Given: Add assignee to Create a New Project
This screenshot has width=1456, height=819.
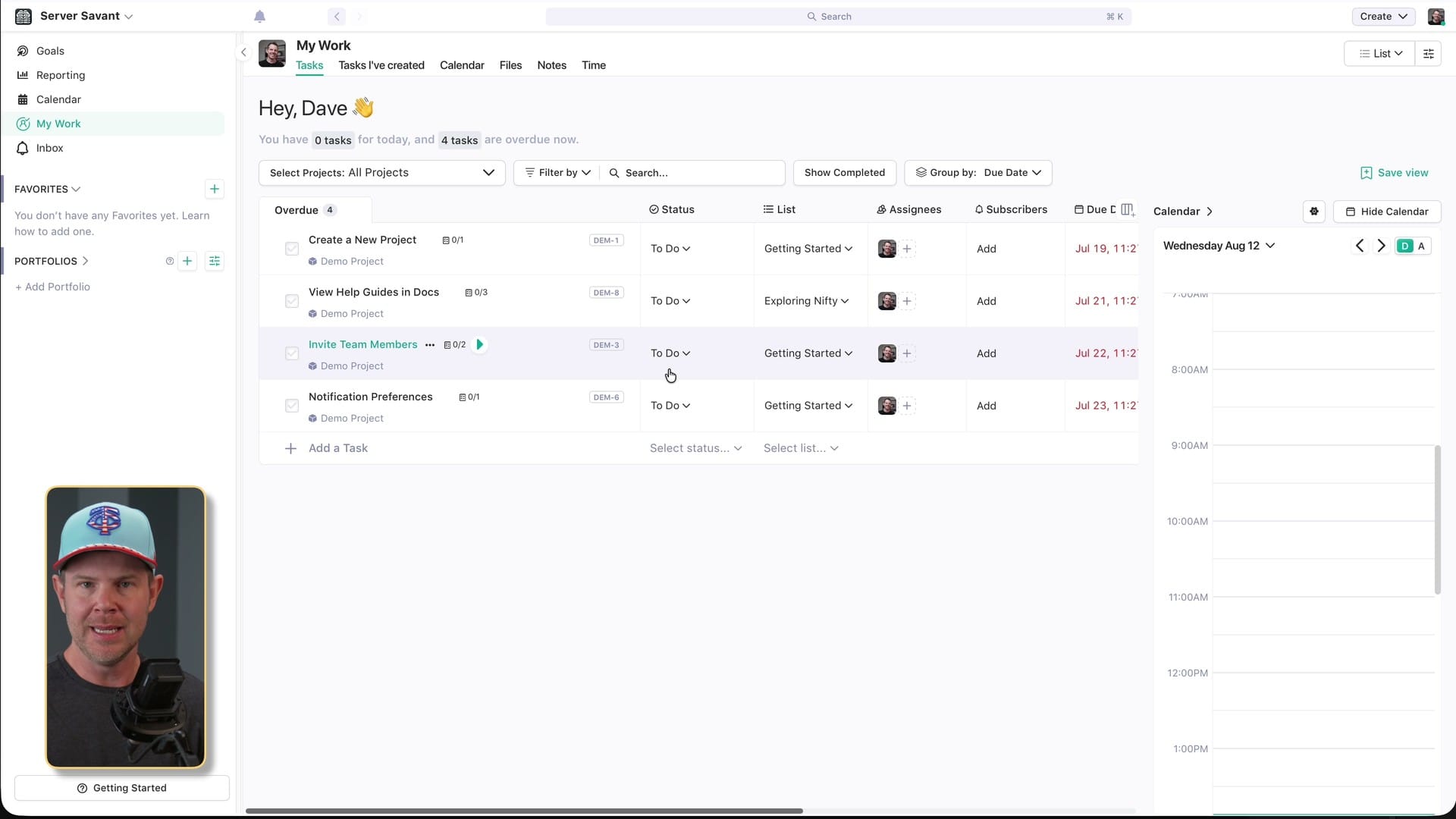Looking at the screenshot, I should 907,249.
